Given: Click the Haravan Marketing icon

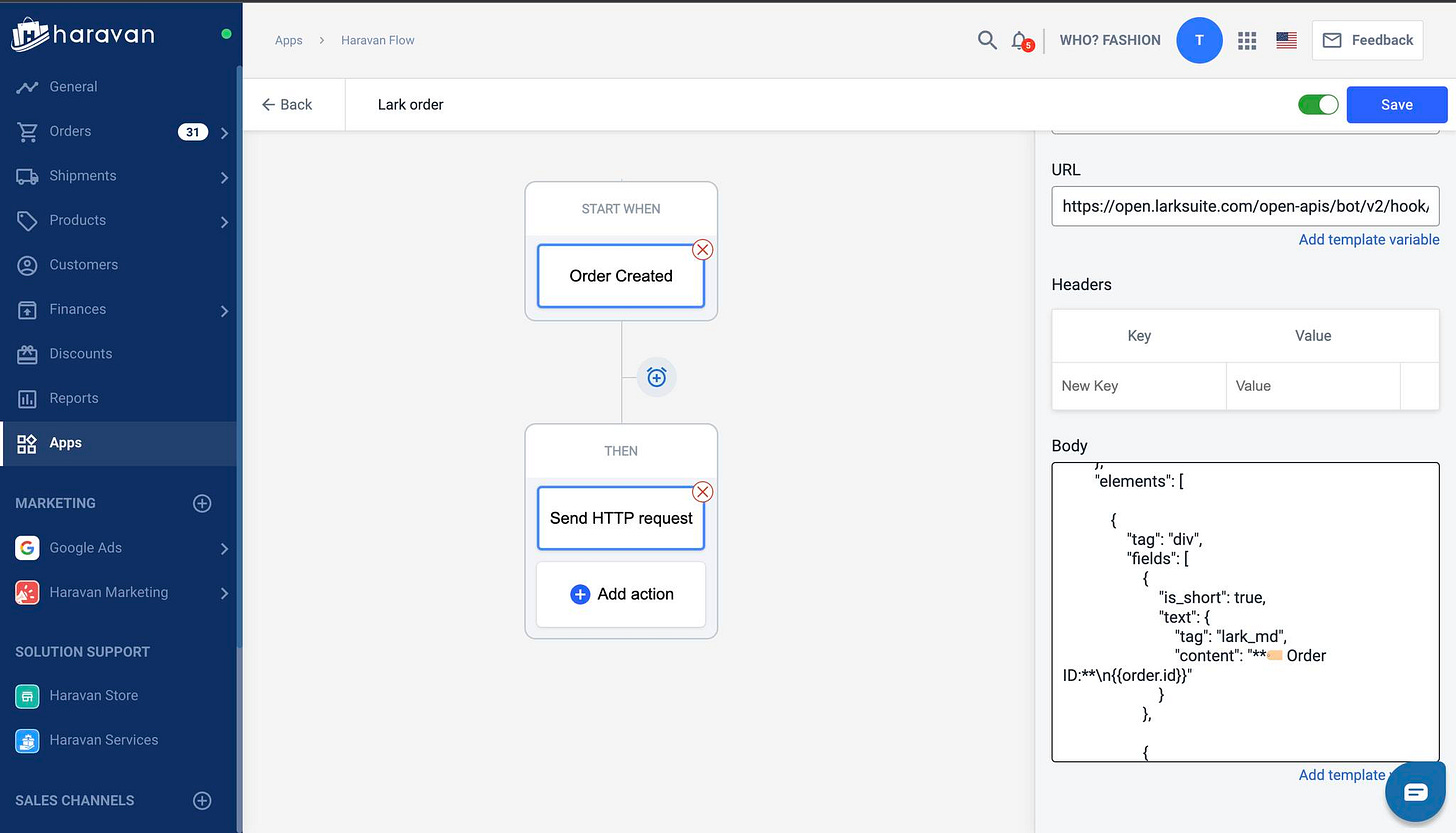Looking at the screenshot, I should click(x=27, y=592).
